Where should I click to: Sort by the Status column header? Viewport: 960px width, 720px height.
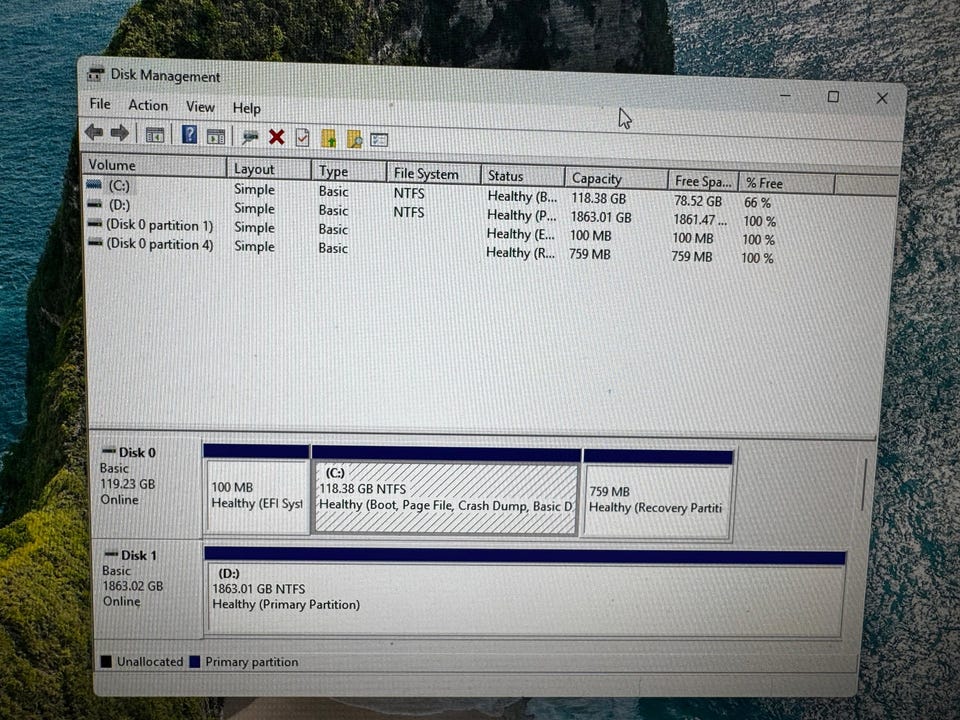point(522,176)
